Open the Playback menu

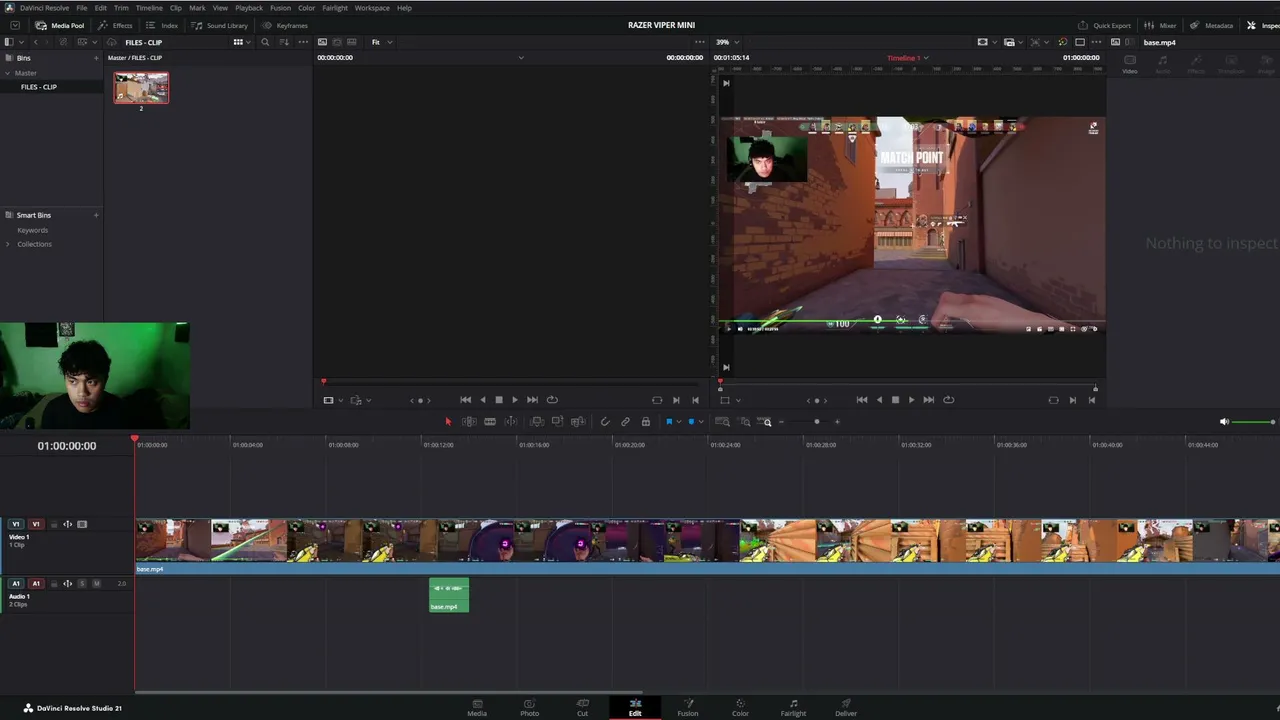point(249,8)
